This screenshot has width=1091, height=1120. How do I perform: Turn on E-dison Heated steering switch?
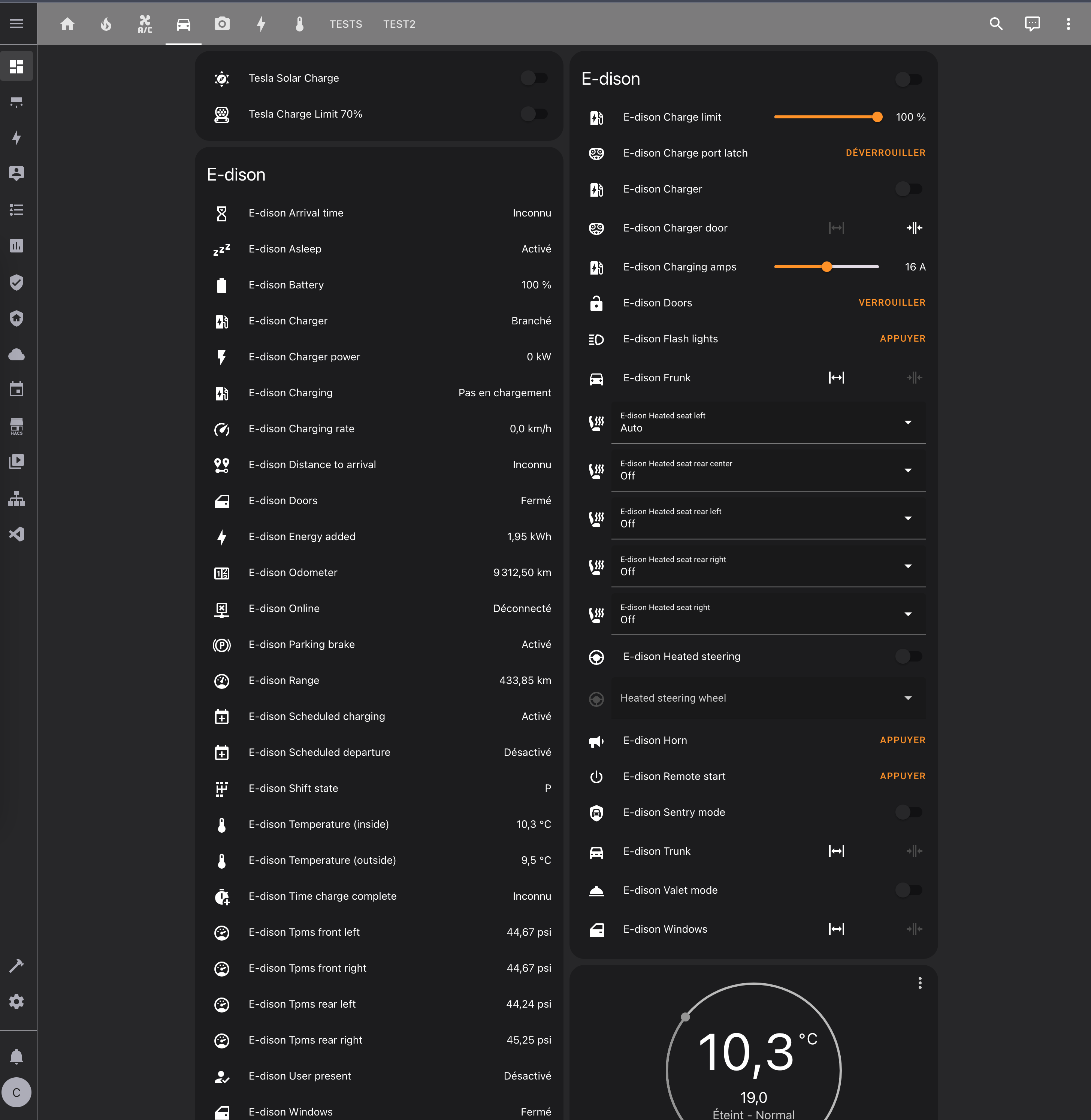click(x=909, y=657)
